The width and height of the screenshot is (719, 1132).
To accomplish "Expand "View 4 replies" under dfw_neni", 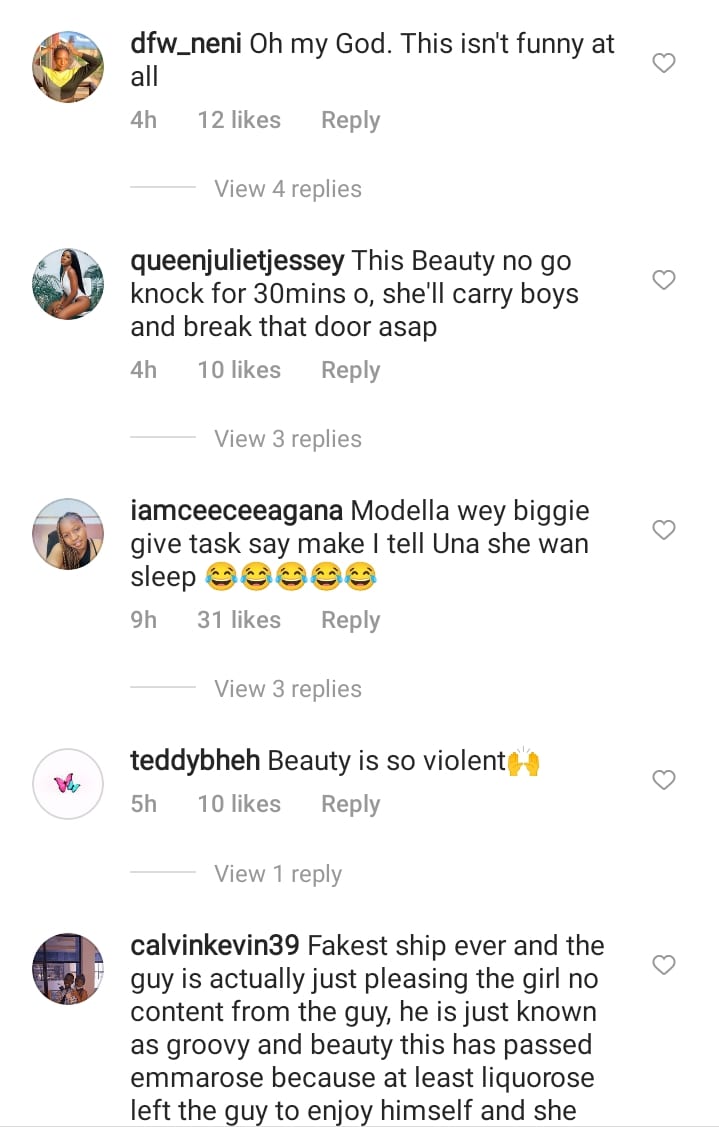I will (x=288, y=189).
